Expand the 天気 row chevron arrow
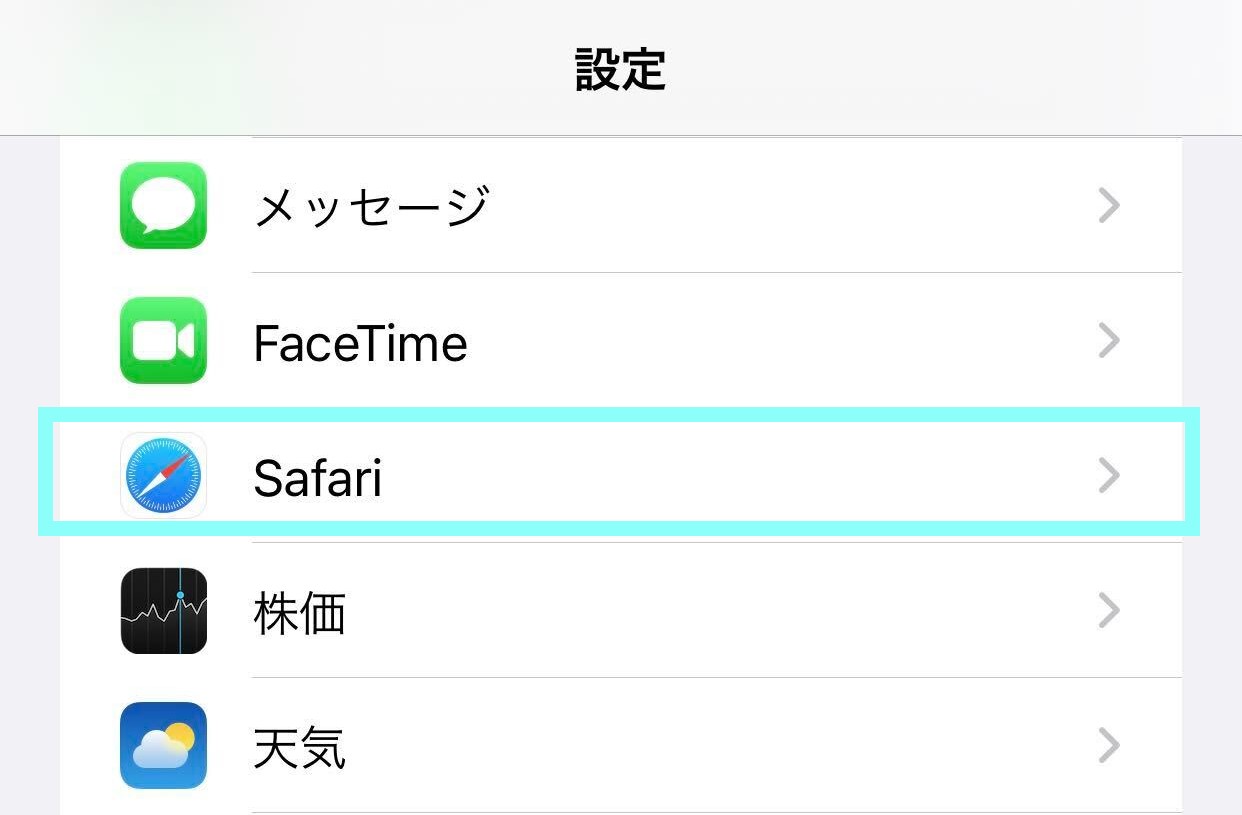Image resolution: width=1242 pixels, height=815 pixels. (1108, 746)
